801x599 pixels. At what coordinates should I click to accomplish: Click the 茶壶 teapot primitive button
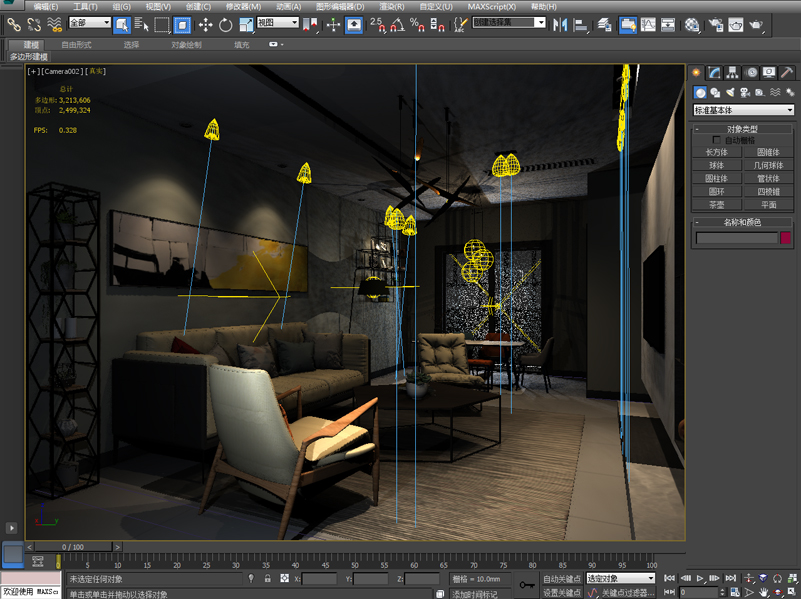(x=716, y=204)
